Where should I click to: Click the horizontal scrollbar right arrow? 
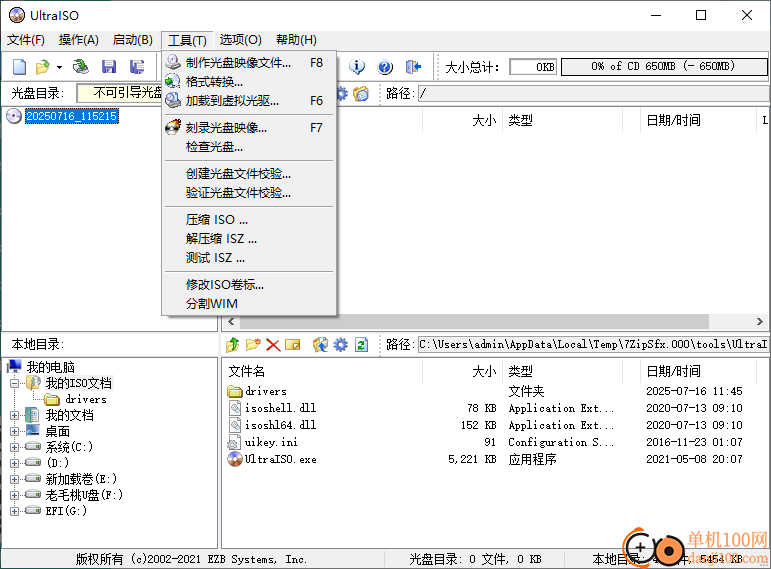[x=760, y=322]
